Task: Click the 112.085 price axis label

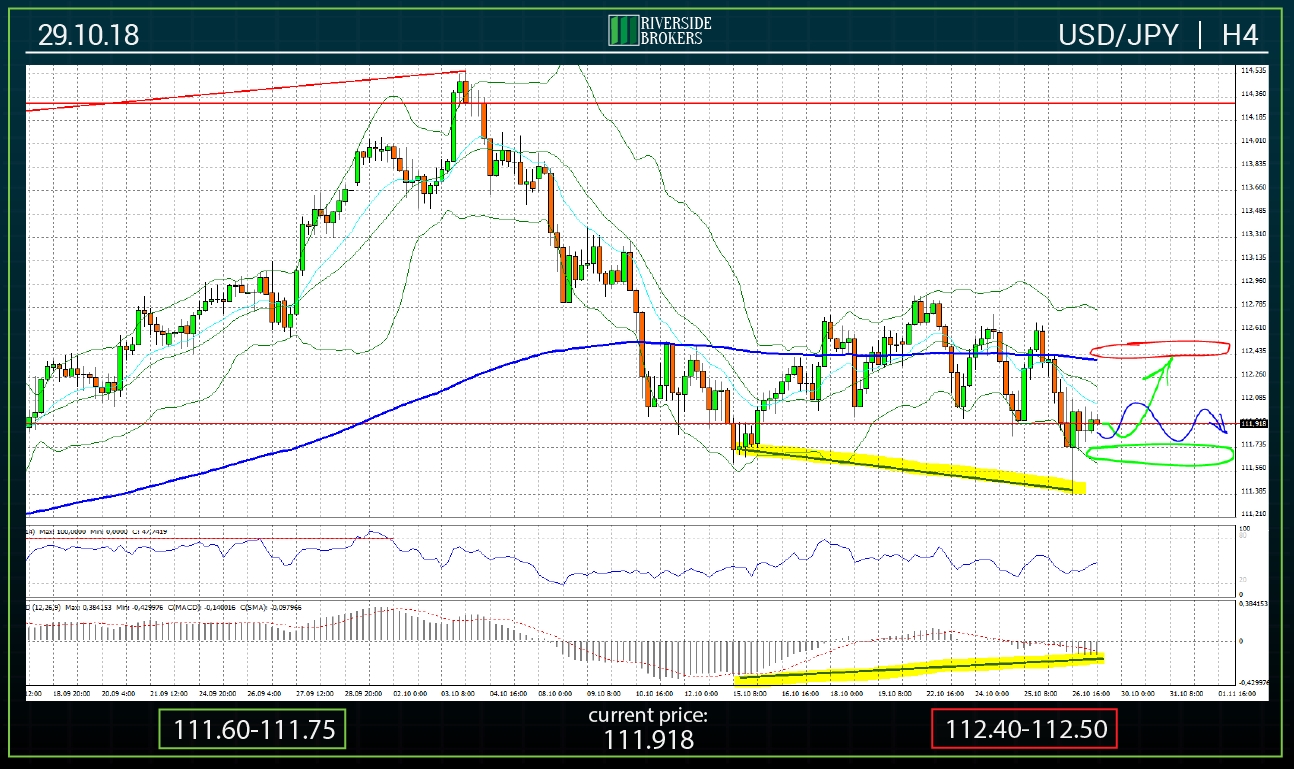Action: click(x=1253, y=397)
